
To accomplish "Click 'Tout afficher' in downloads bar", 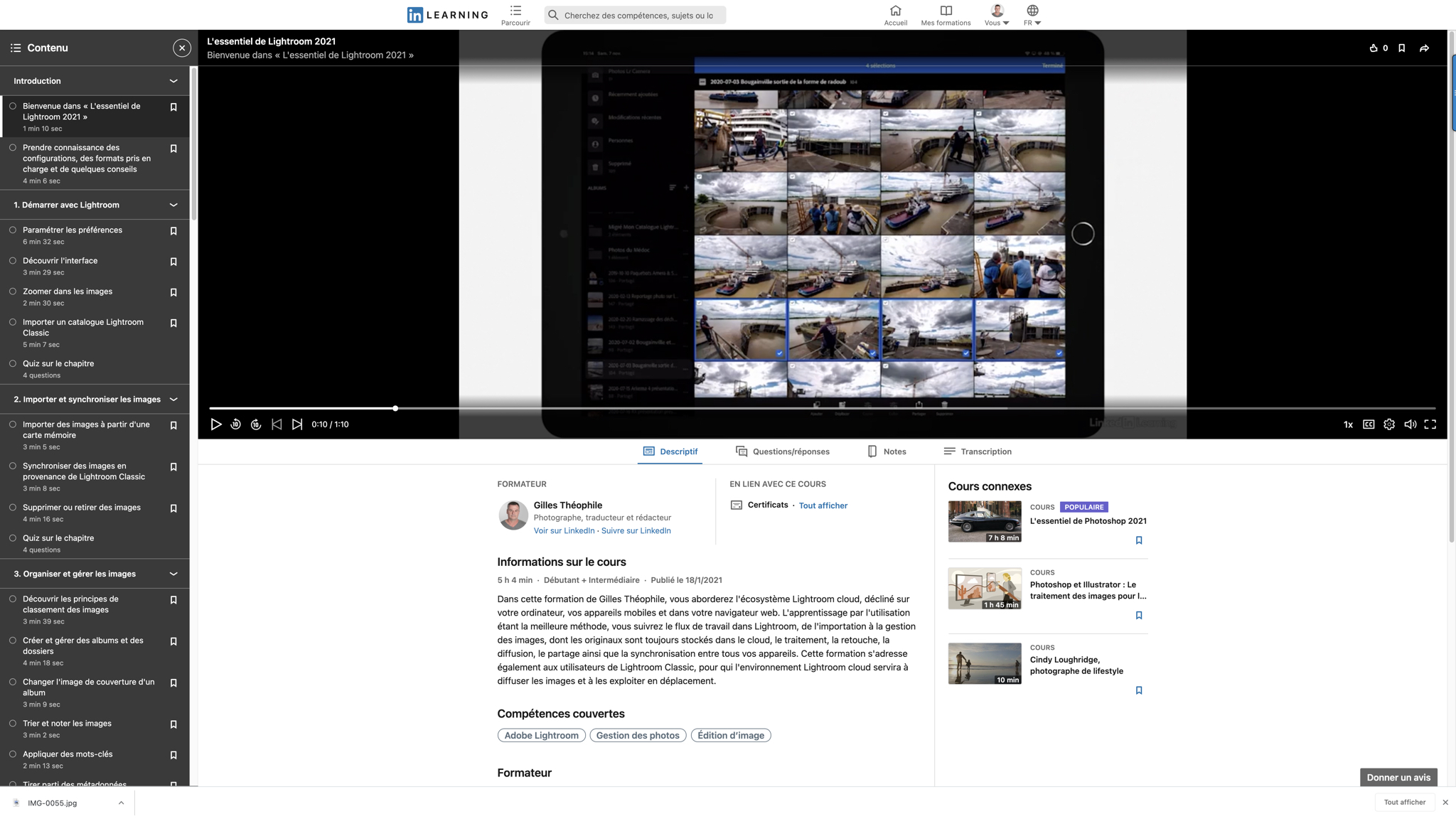I will click(x=1404, y=802).
